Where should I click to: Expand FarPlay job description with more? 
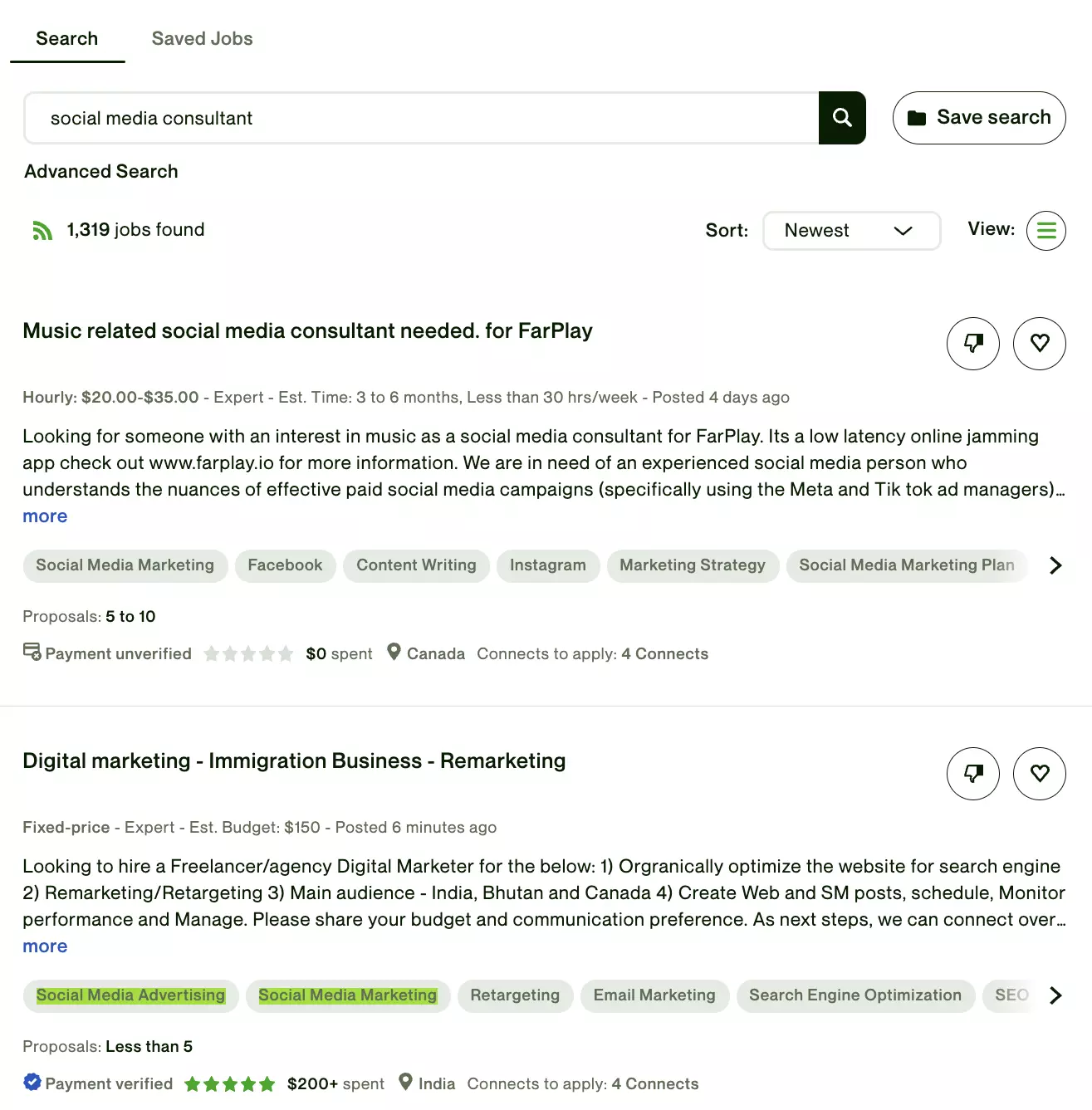pyautogui.click(x=45, y=516)
